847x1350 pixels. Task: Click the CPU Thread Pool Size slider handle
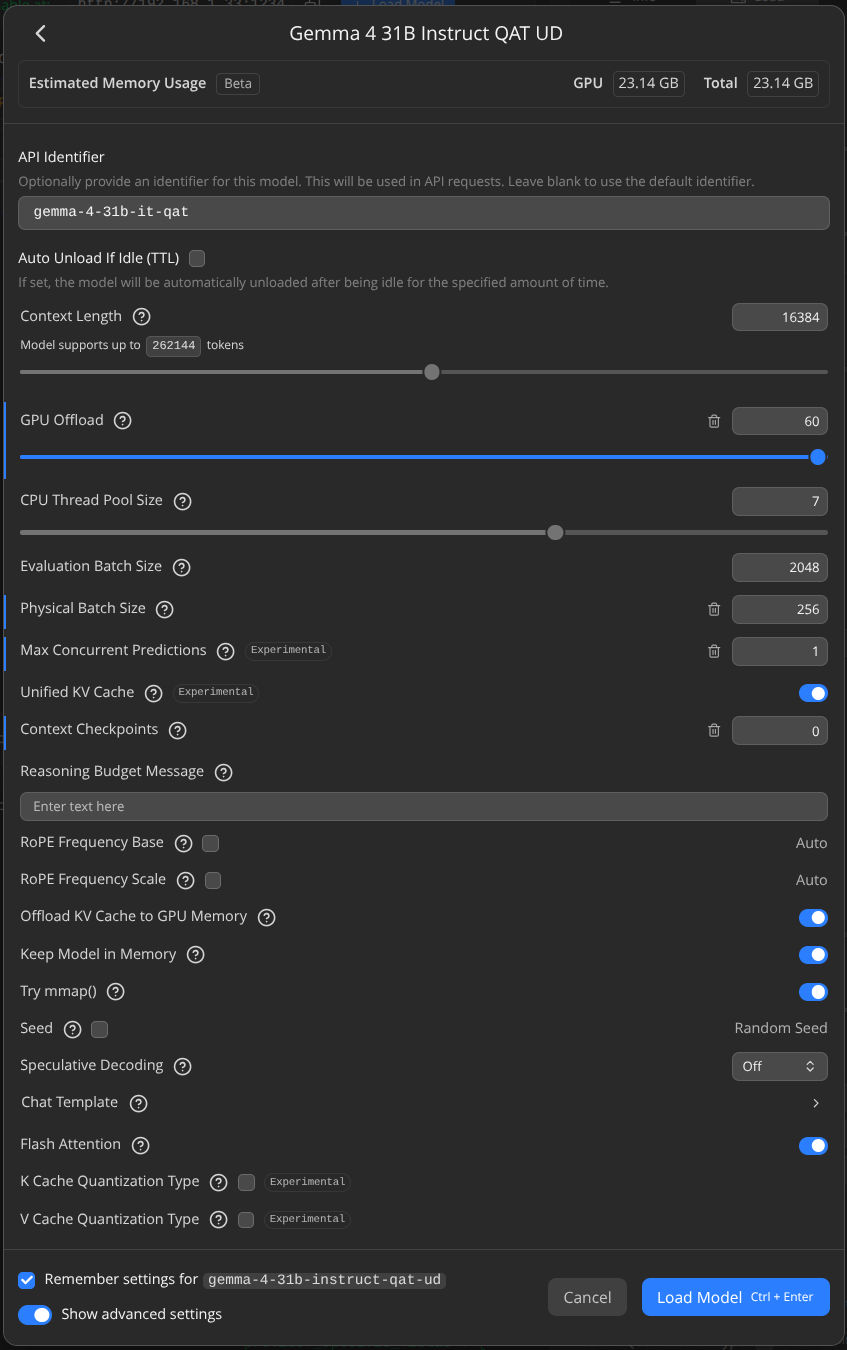555,532
